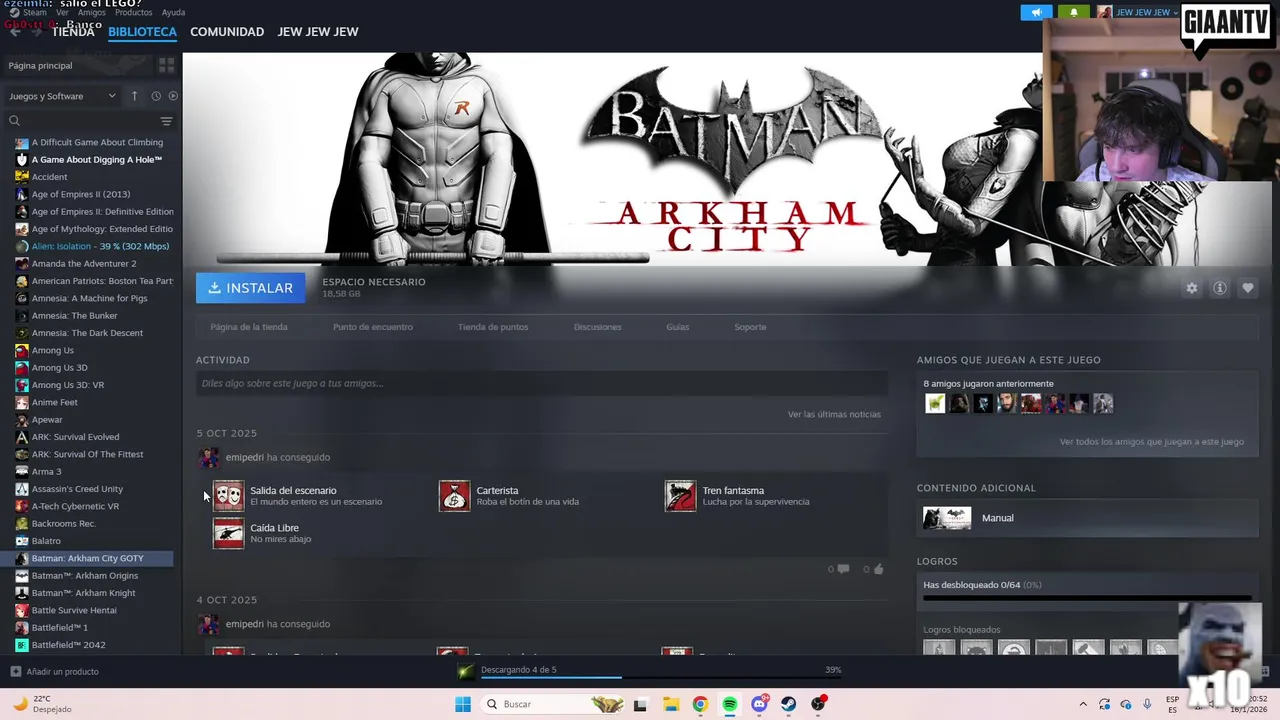
Task: Open the Ver menu
Action: (62, 12)
